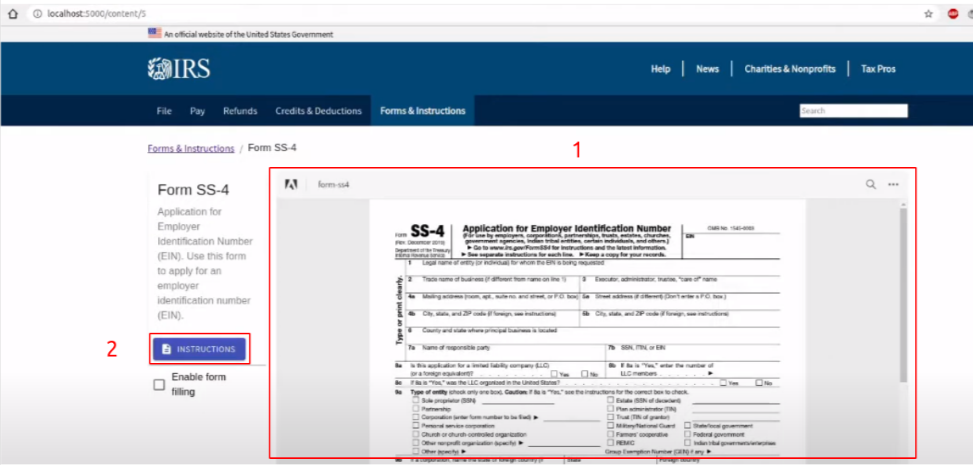This screenshot has height=465, width=973.
Task: Tick the Farmers' cooperative box
Action: pos(611,435)
